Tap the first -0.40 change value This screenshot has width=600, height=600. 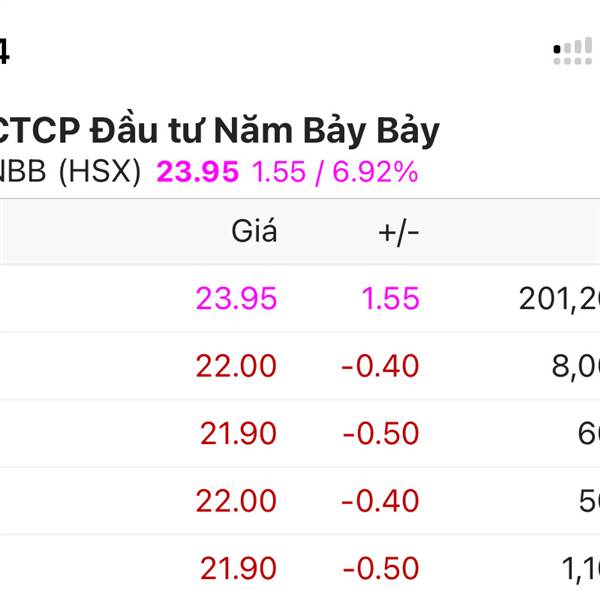coord(380,366)
